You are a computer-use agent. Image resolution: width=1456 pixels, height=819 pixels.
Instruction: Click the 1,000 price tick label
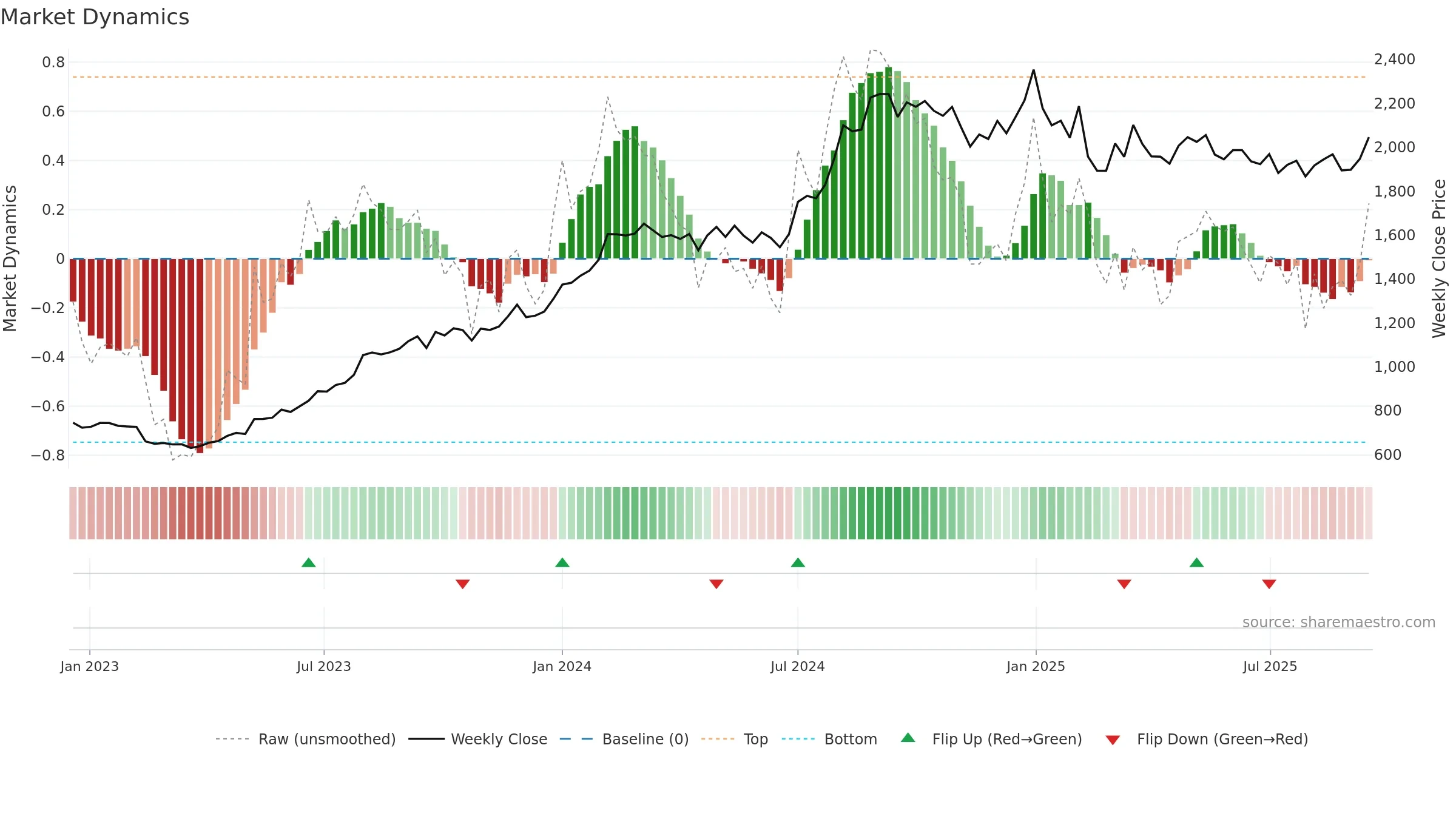[x=1395, y=367]
